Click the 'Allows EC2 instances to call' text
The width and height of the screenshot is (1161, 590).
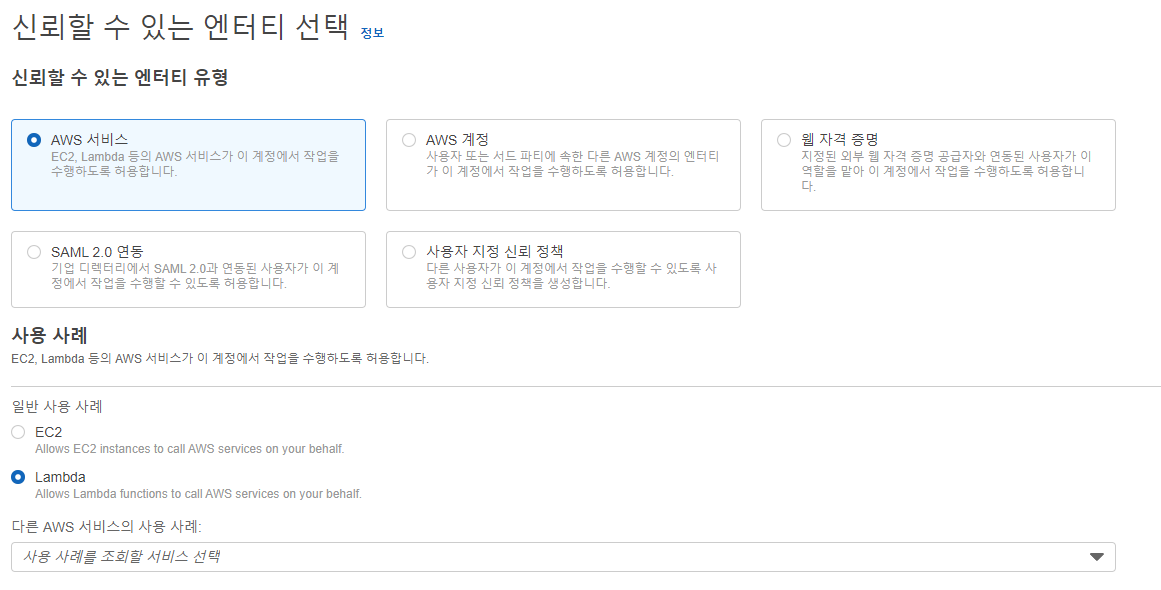tap(190, 449)
